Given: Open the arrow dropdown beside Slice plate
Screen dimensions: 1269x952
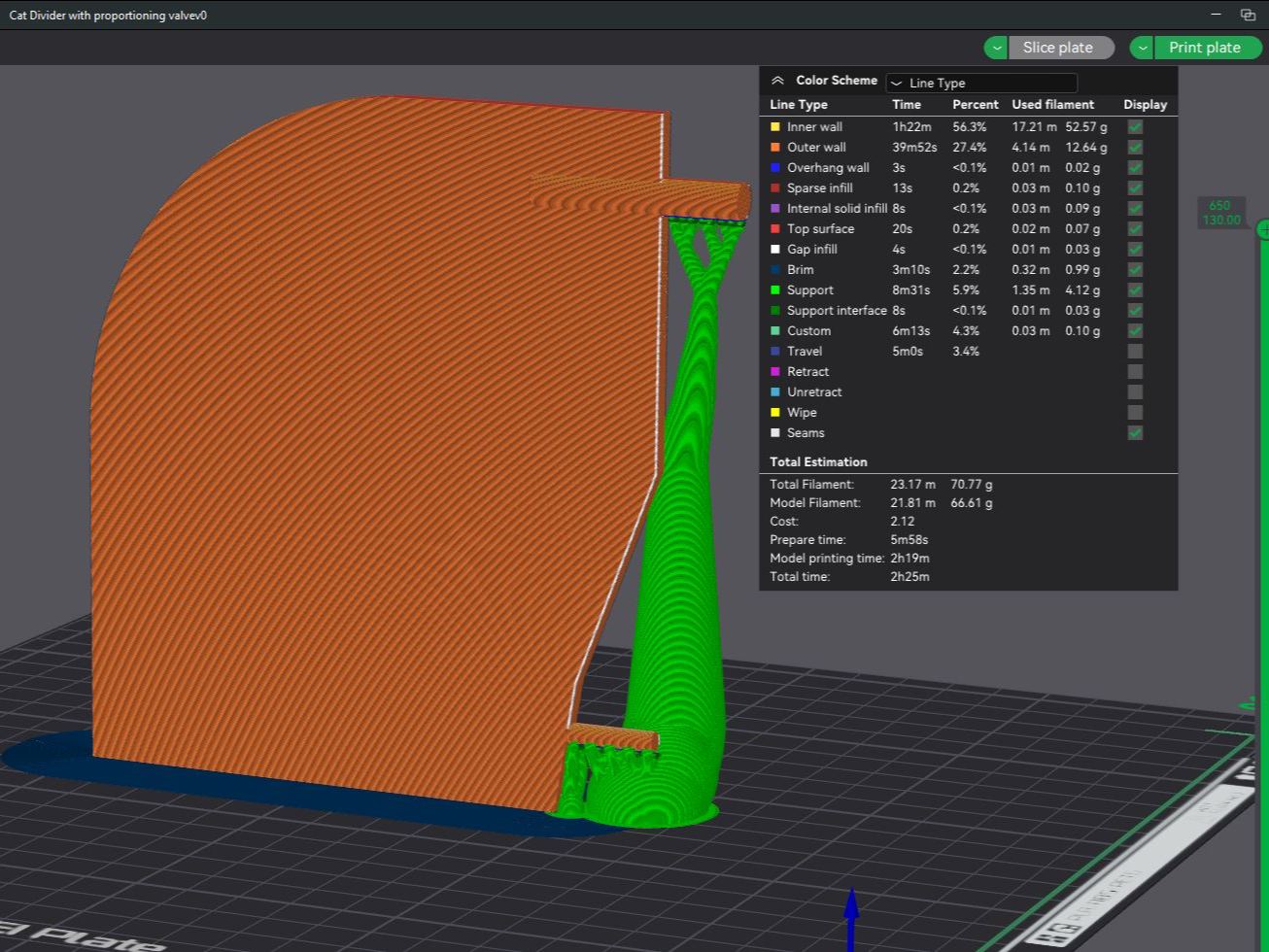Looking at the screenshot, I should point(996,48).
